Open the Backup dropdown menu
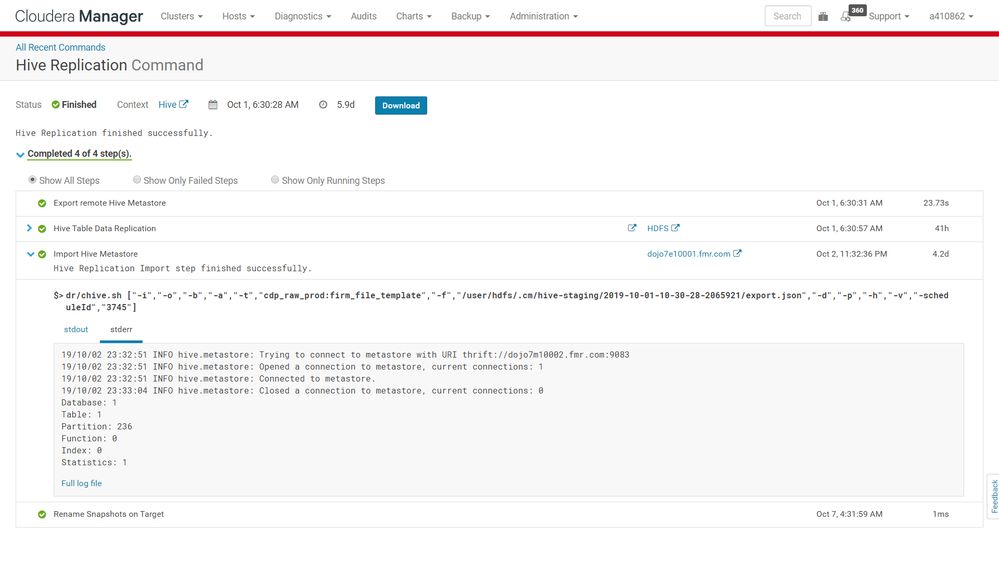The width and height of the screenshot is (999, 569). coord(470,17)
